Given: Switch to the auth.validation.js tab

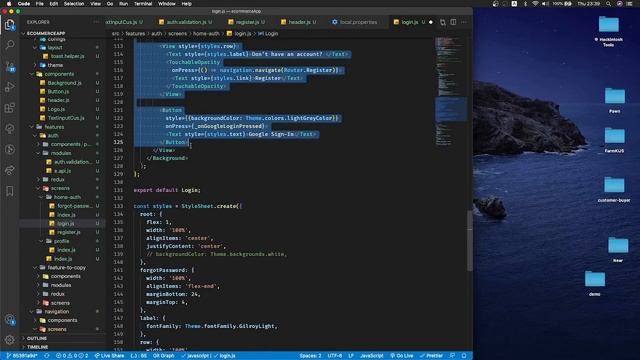Looking at the screenshot, I should point(186,22).
